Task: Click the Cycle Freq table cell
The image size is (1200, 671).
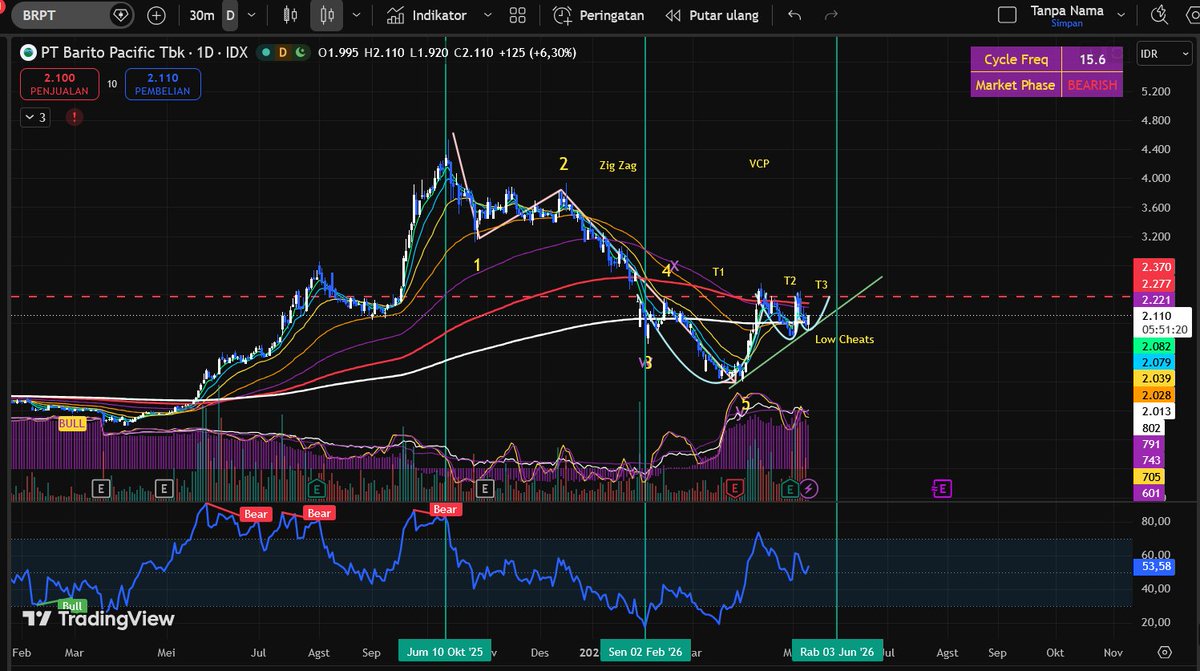Action: (1016, 60)
